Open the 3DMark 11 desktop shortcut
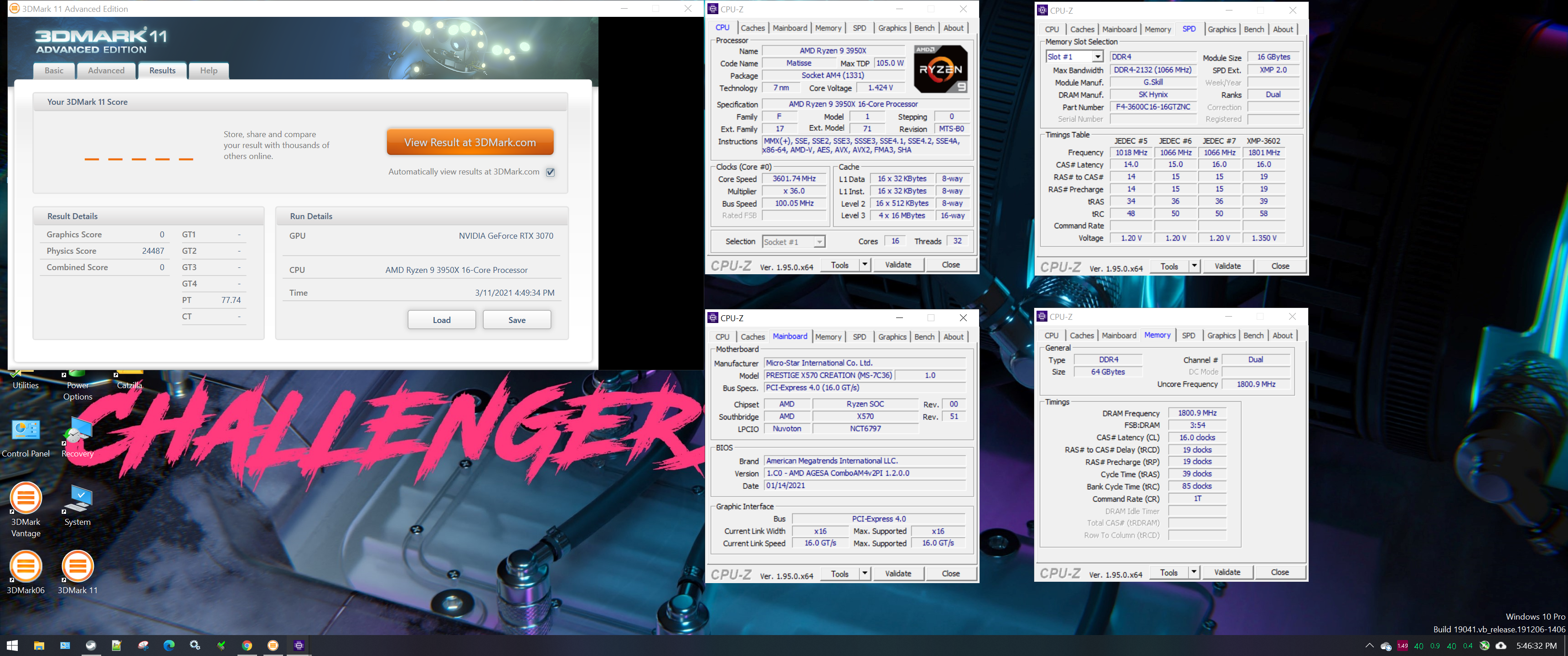Image resolution: width=1568 pixels, height=656 pixels. click(x=77, y=572)
